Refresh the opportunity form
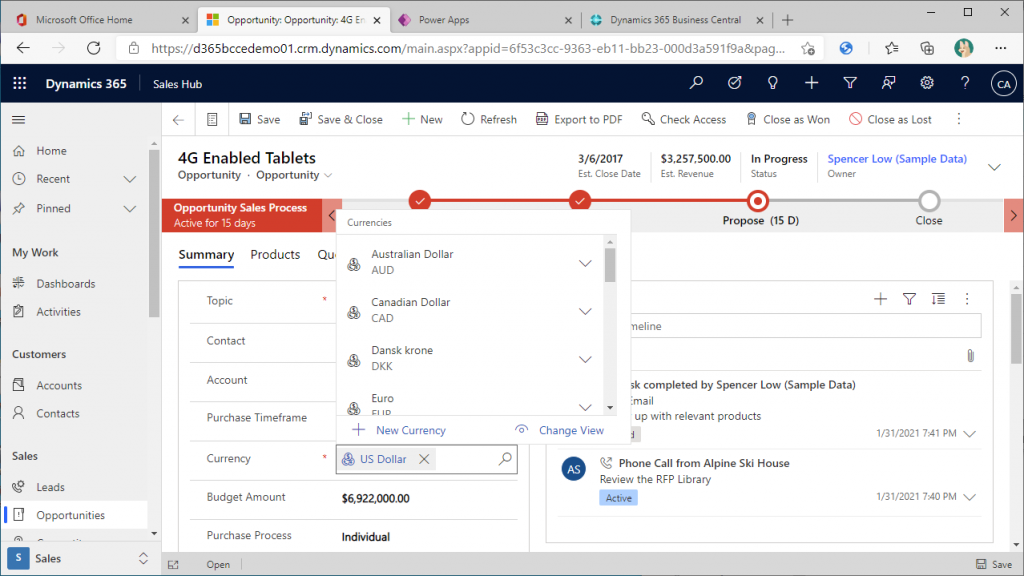Image resolution: width=1024 pixels, height=576 pixels. point(488,120)
